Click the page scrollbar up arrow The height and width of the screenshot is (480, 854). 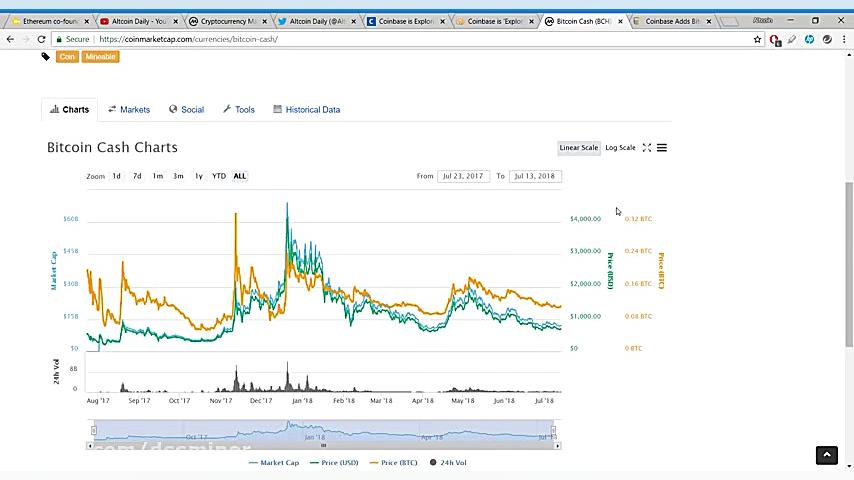pos(849,54)
